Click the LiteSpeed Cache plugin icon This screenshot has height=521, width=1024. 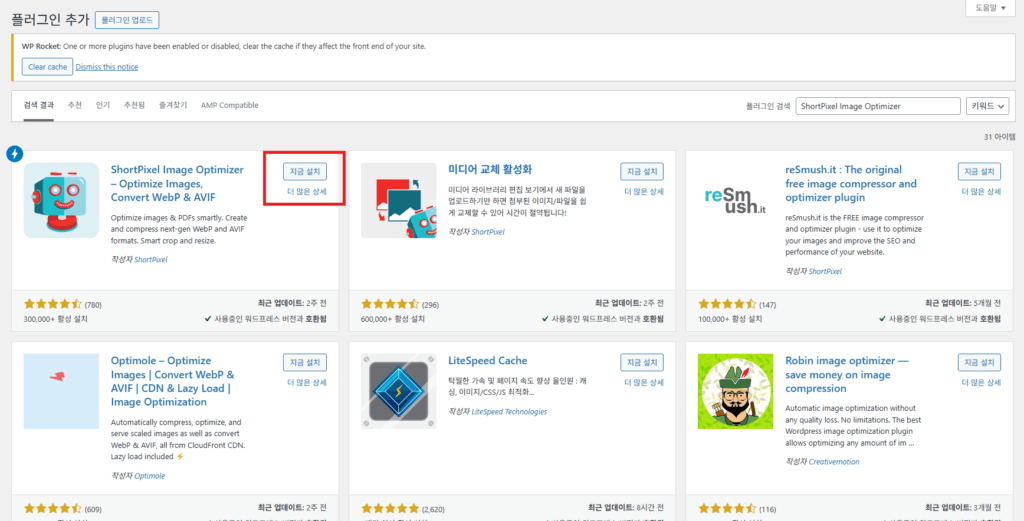398,392
